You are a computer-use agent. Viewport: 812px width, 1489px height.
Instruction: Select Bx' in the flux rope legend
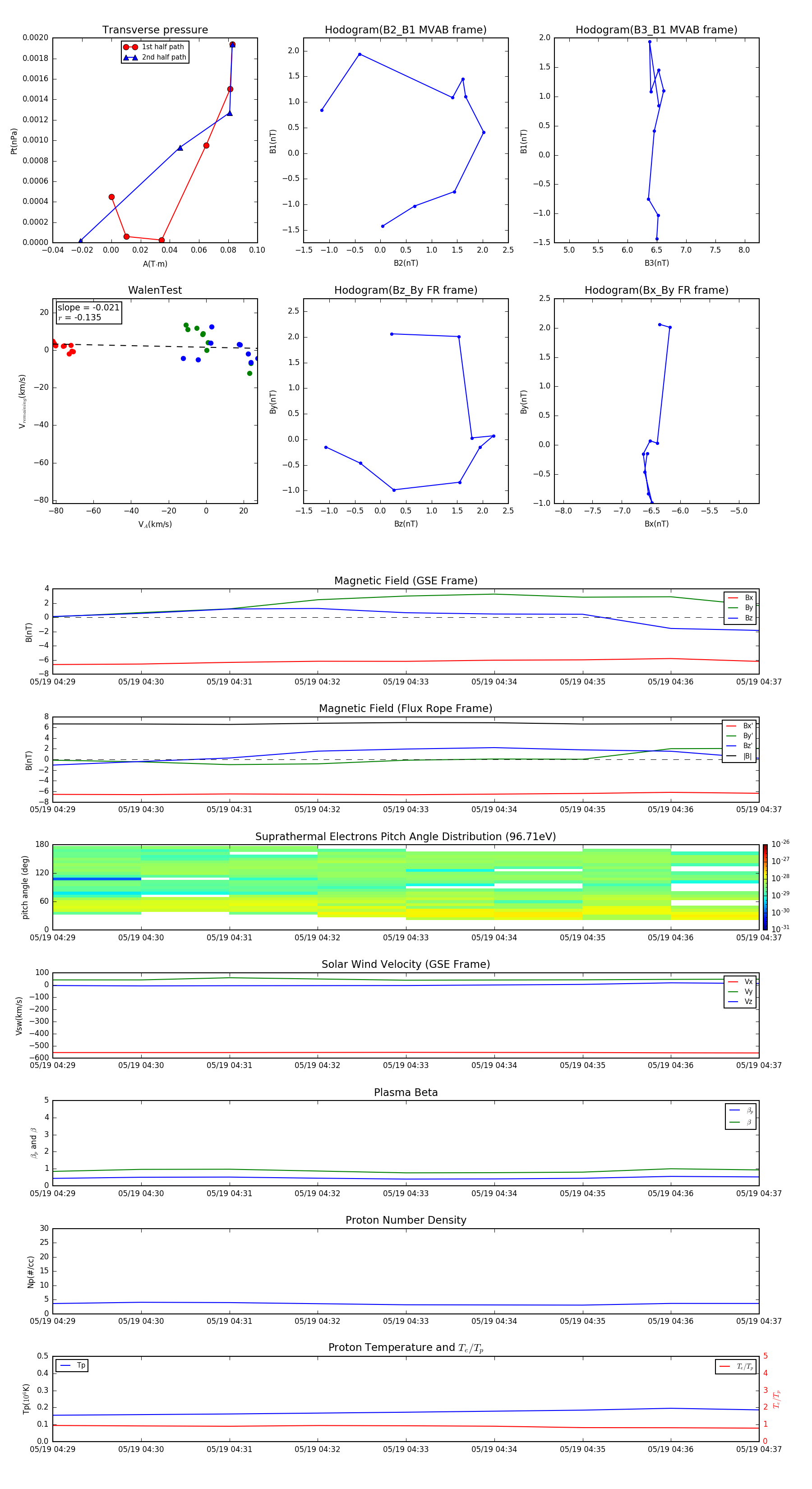point(740,726)
